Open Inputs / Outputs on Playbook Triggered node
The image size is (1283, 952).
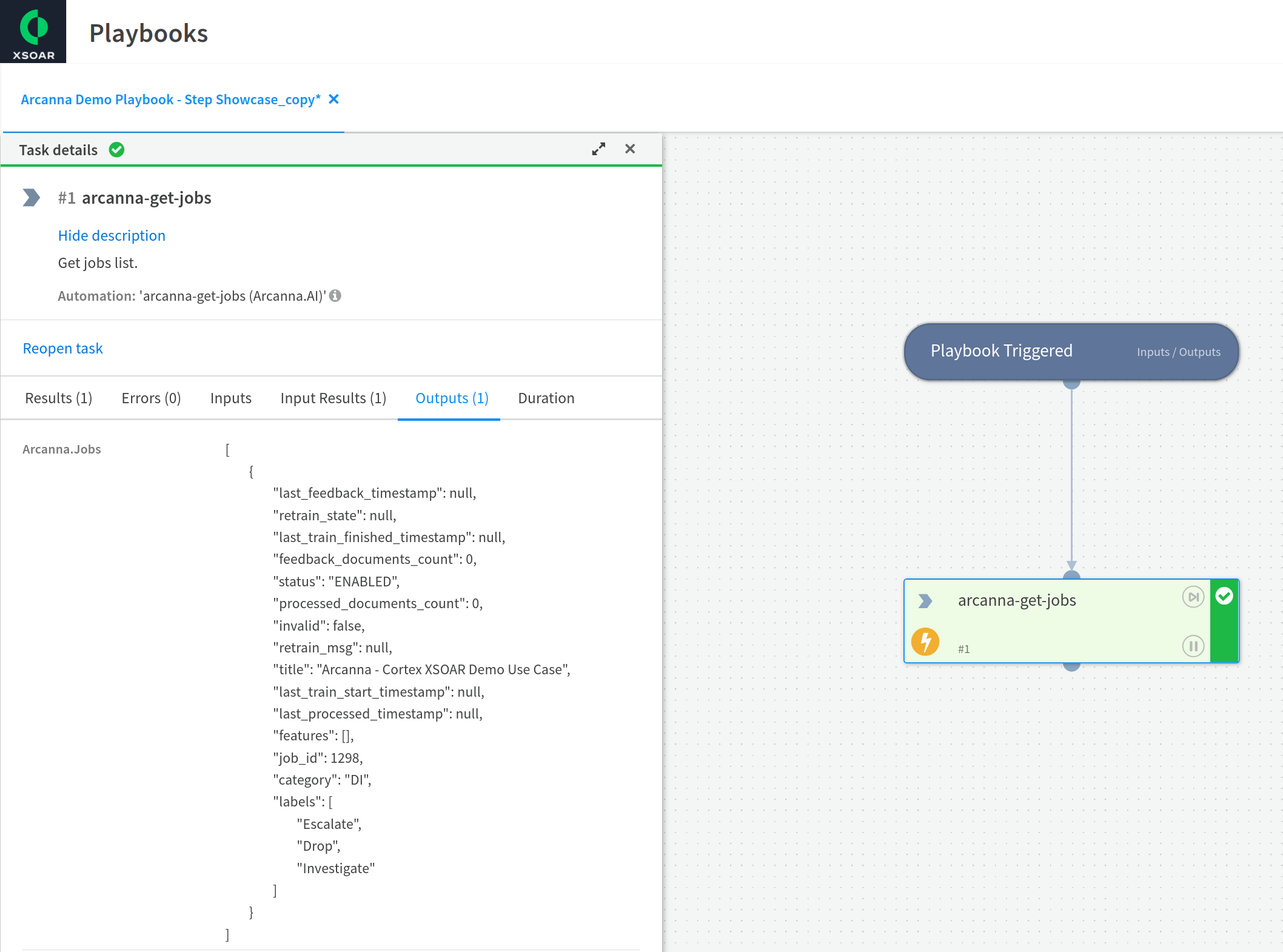coord(1179,352)
